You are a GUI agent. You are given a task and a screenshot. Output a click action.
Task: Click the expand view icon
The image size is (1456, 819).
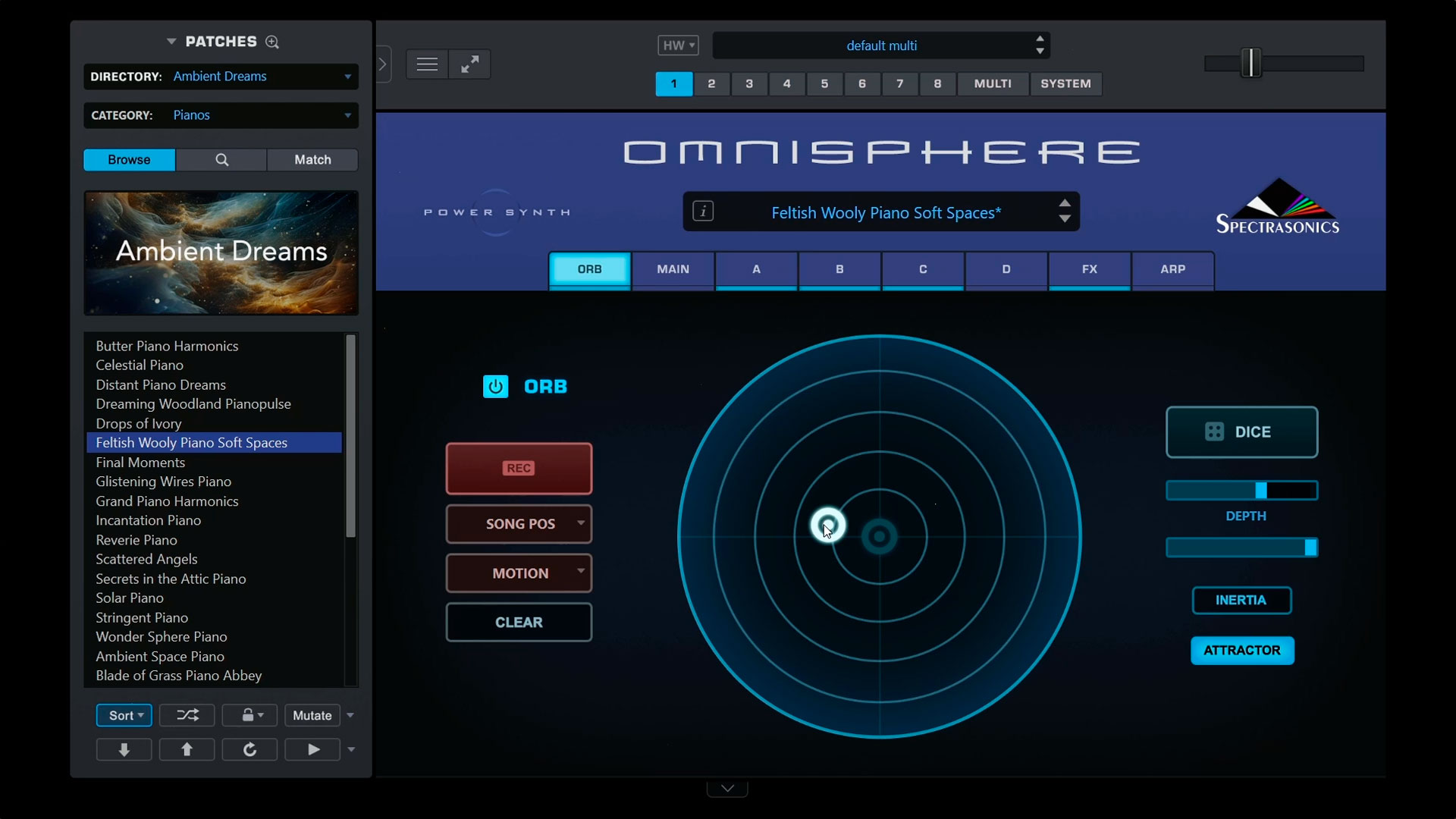(469, 64)
